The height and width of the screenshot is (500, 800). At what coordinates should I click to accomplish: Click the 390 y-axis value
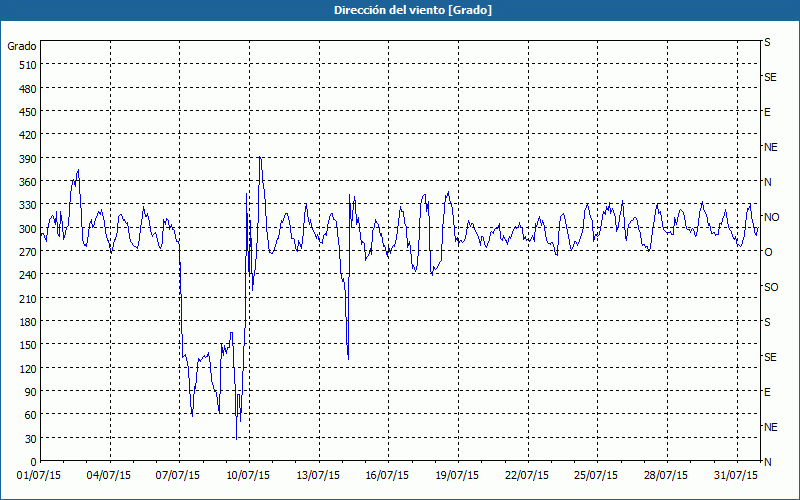28,159
